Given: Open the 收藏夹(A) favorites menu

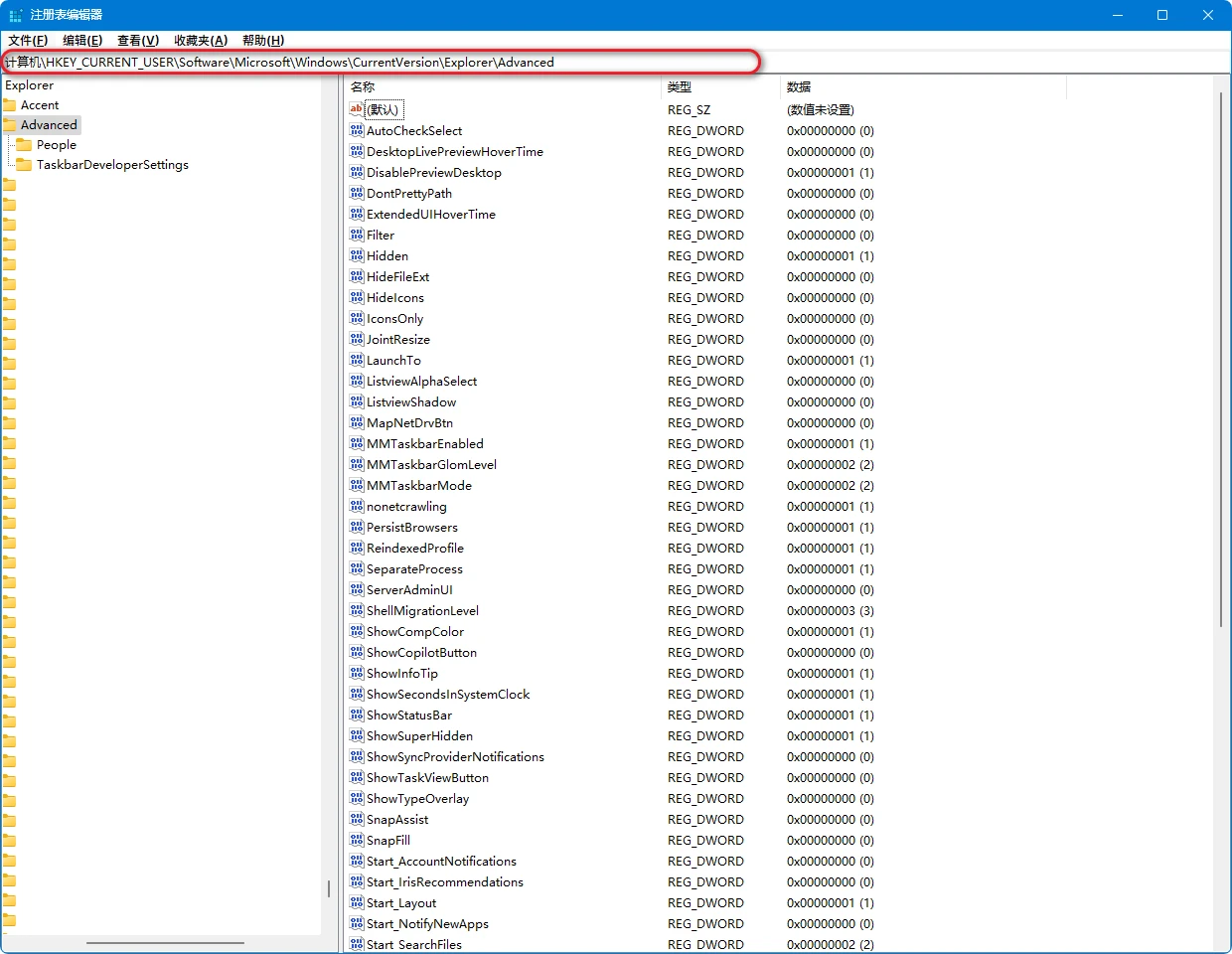Looking at the screenshot, I should (200, 41).
